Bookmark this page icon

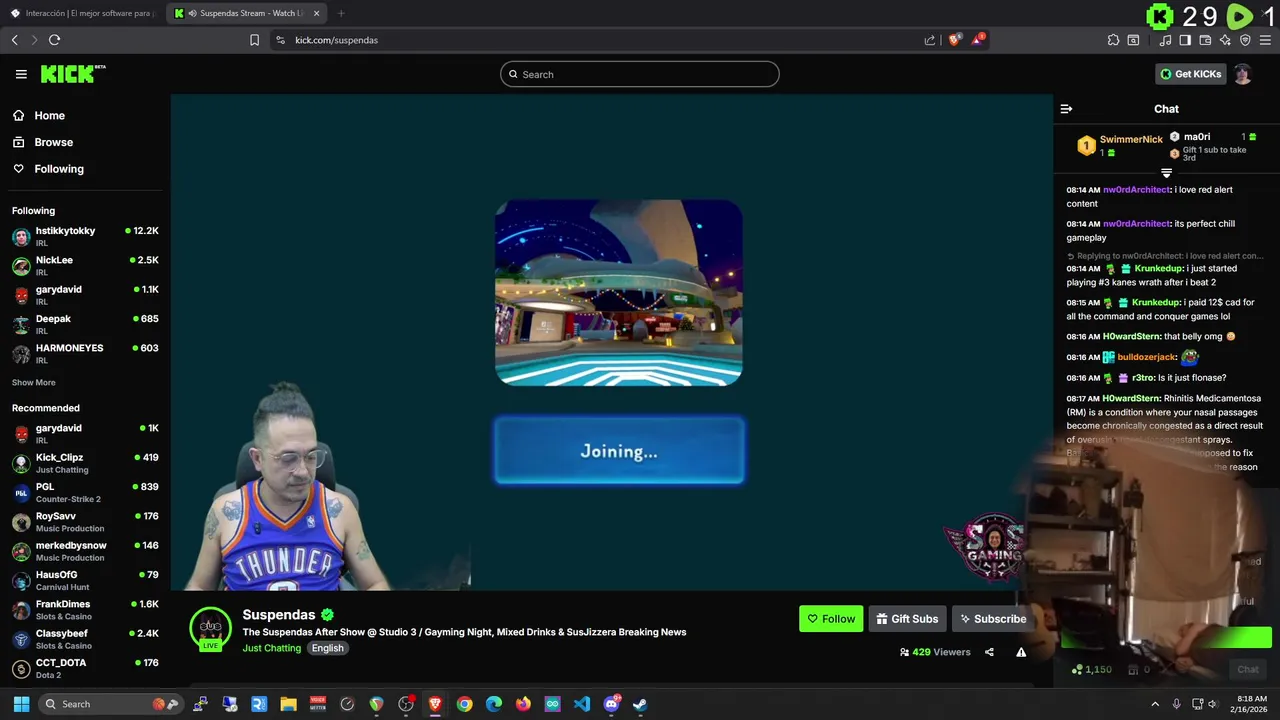(x=254, y=40)
